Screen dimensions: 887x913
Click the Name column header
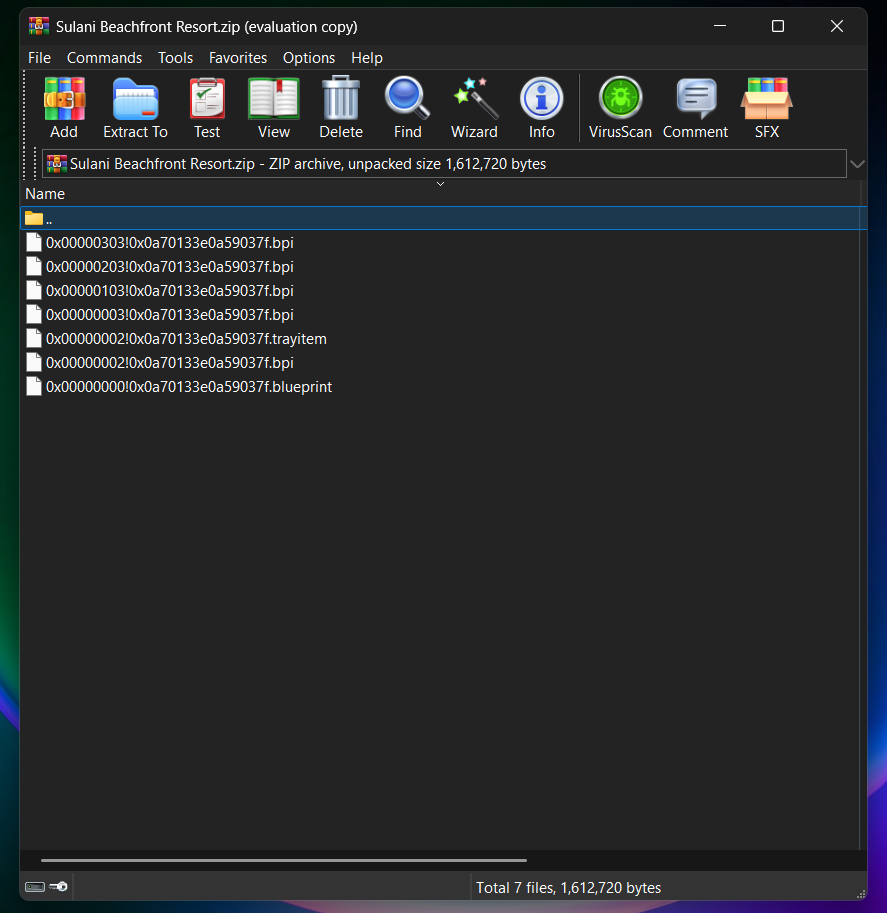(x=45, y=194)
